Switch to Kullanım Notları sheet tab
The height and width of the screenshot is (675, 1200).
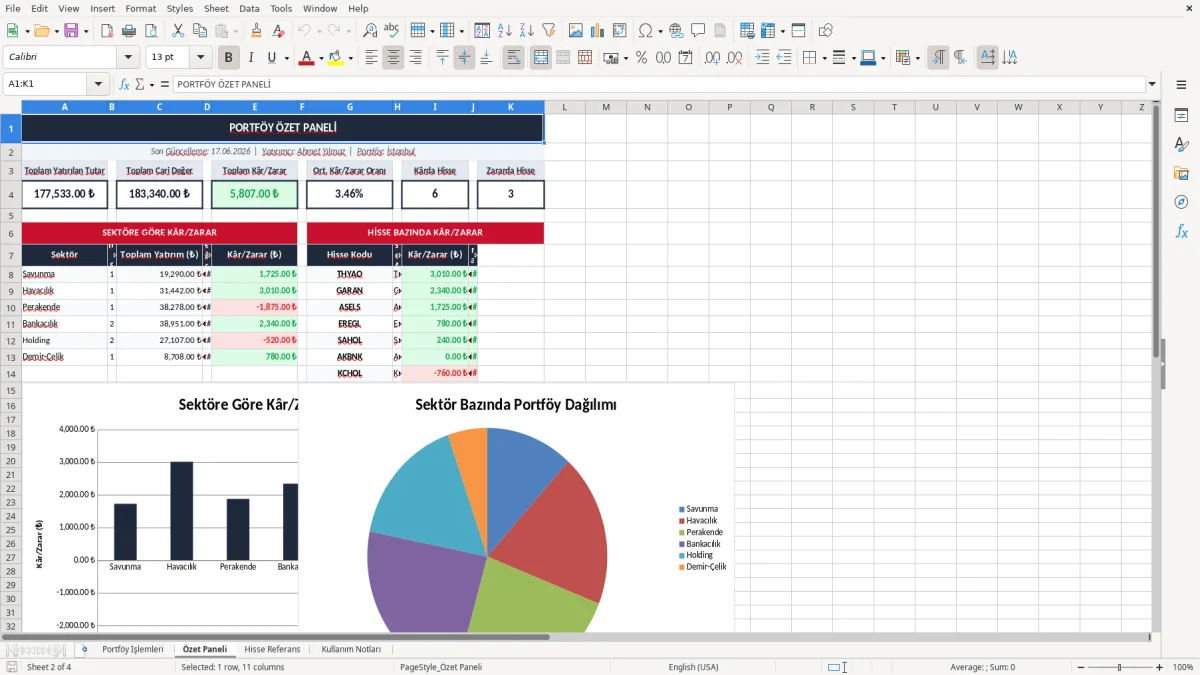pos(351,649)
